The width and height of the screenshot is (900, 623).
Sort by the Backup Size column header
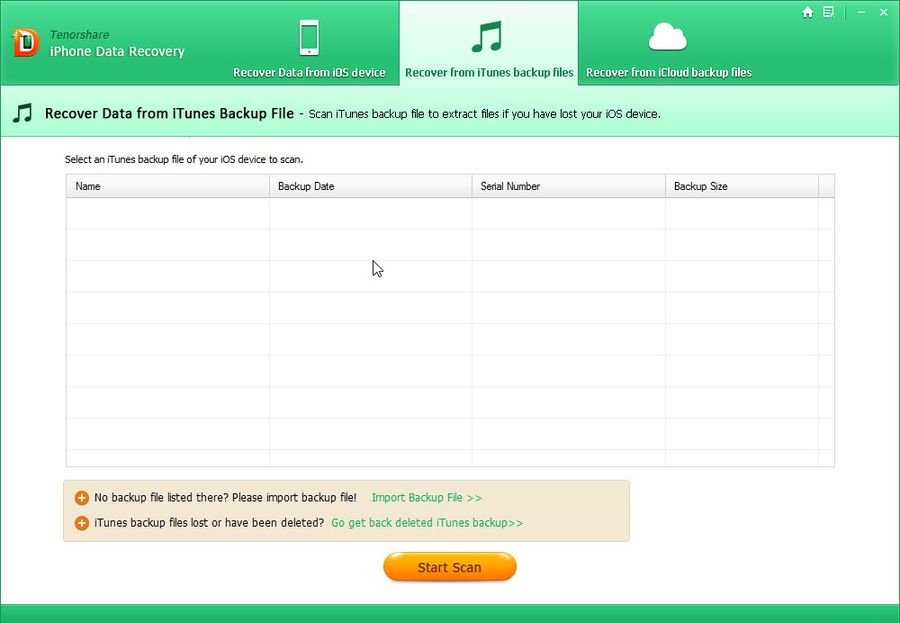tap(742, 186)
